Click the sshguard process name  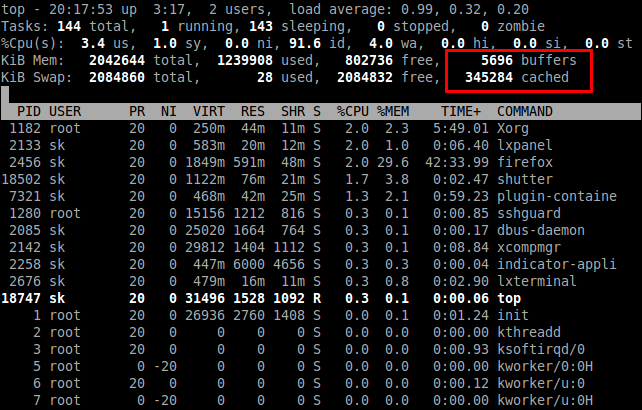[x=529, y=213]
